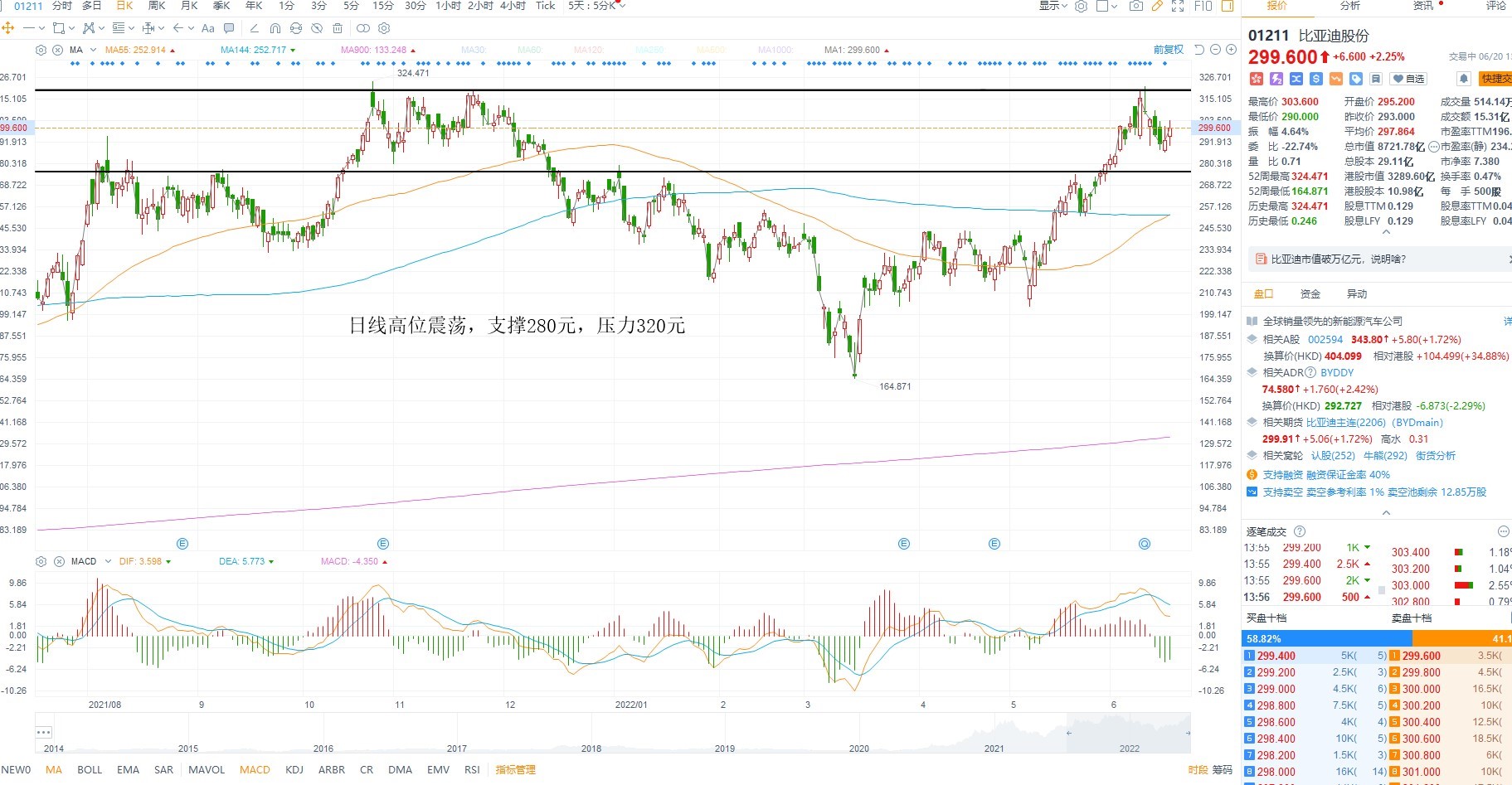Click the blue dollar badge icon

coord(1316,79)
